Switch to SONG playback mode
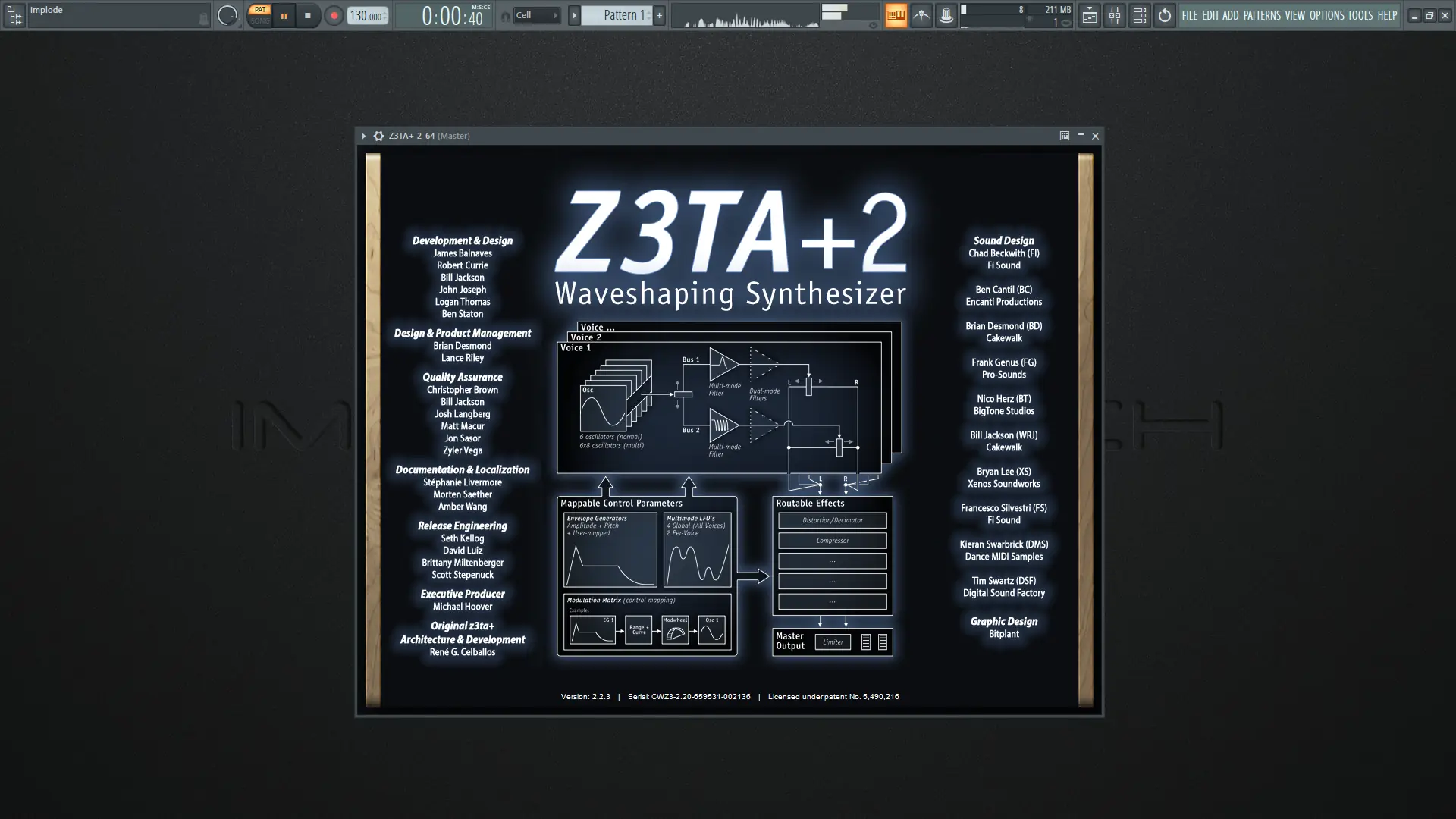The height and width of the screenshot is (819, 1456). point(260,21)
